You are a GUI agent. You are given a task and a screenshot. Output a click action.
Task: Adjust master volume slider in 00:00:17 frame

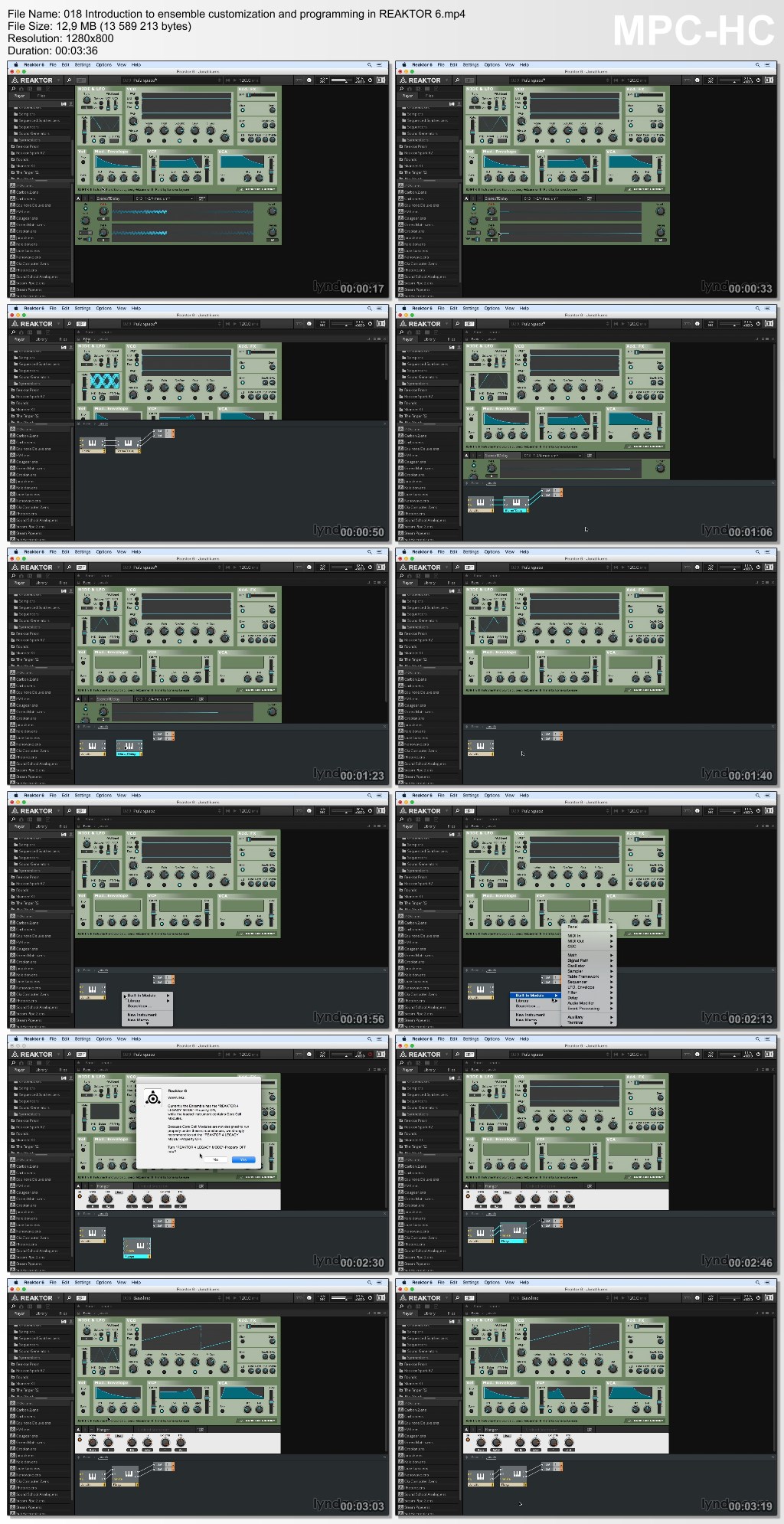click(x=341, y=80)
